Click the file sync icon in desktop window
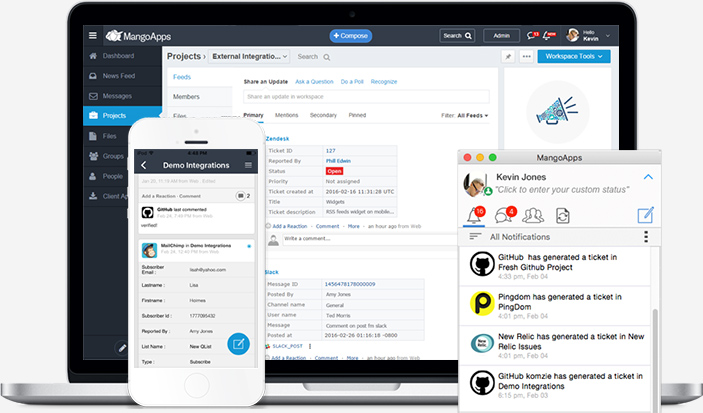703x413 pixels. coord(563,216)
